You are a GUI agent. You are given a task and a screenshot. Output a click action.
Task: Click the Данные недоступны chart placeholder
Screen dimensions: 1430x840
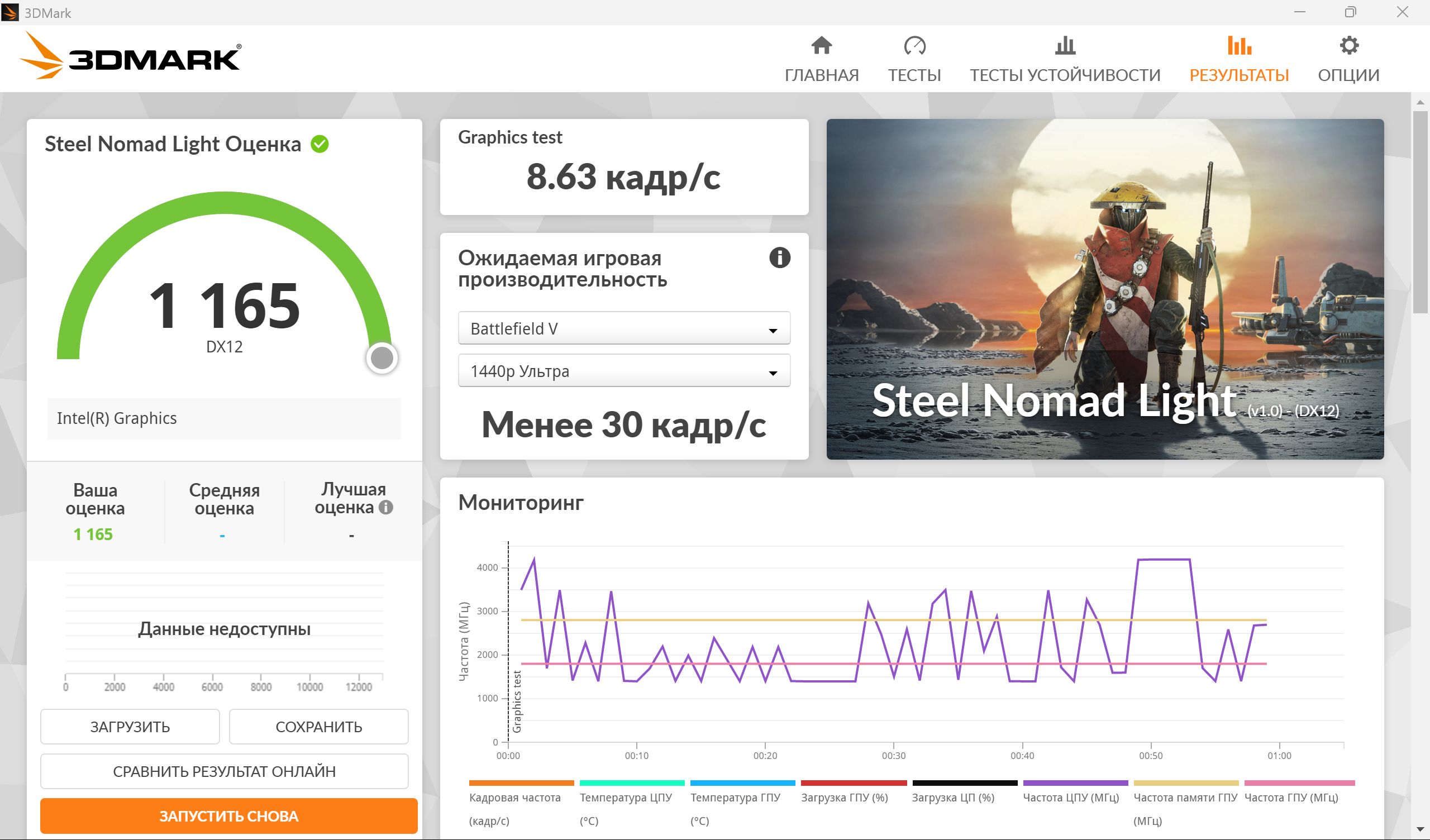tap(224, 629)
